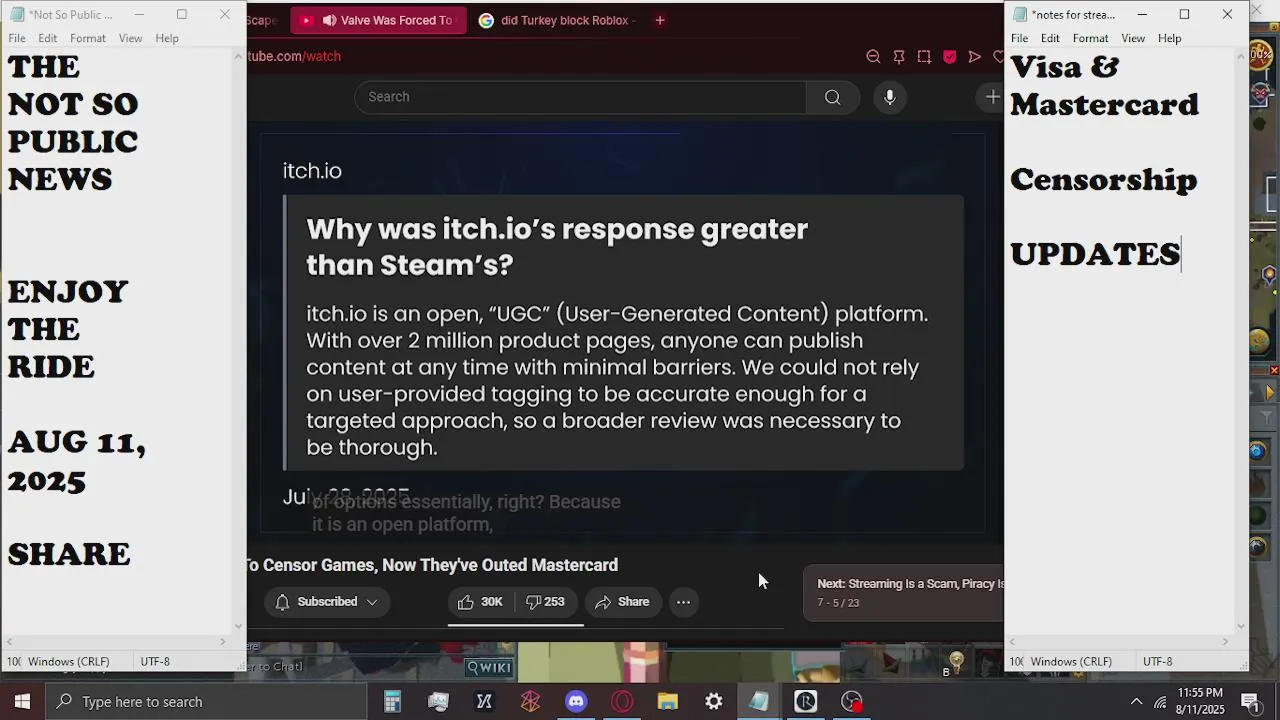Click video title 'To Censor Games, Now They've Outed Mastercard'
This screenshot has height=720, width=1280.
(x=432, y=565)
